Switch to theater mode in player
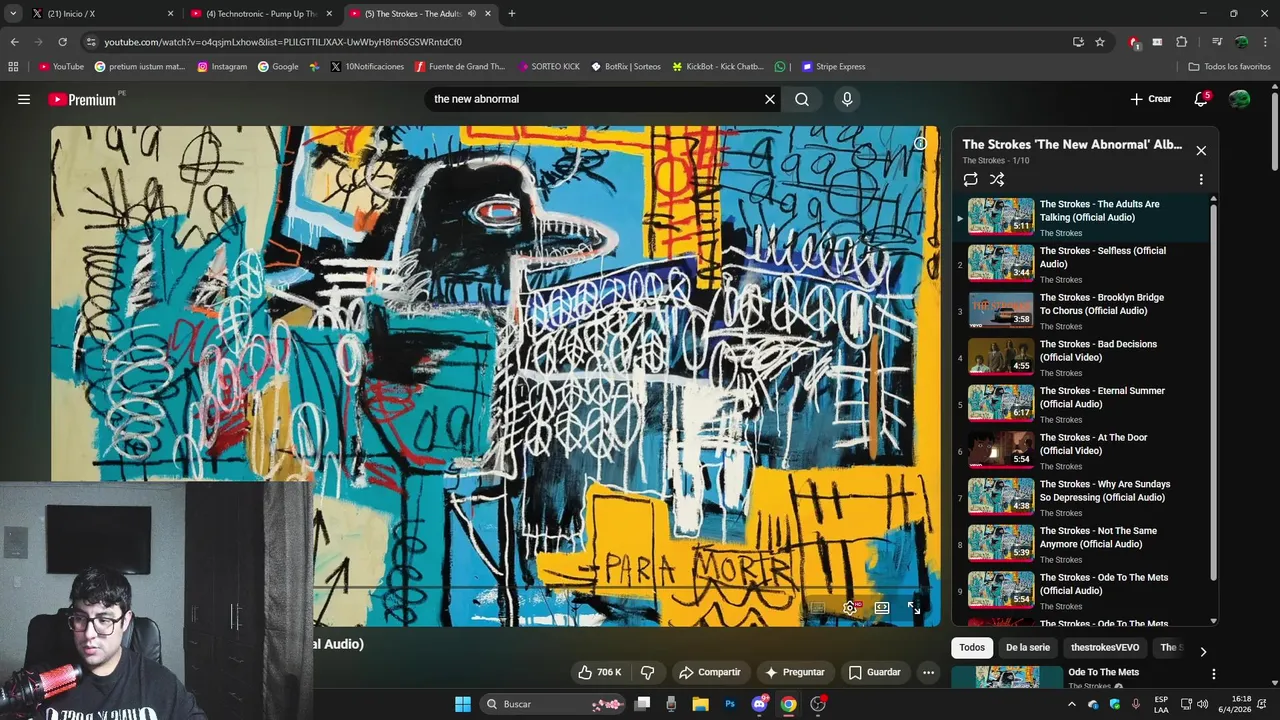 [x=882, y=607]
